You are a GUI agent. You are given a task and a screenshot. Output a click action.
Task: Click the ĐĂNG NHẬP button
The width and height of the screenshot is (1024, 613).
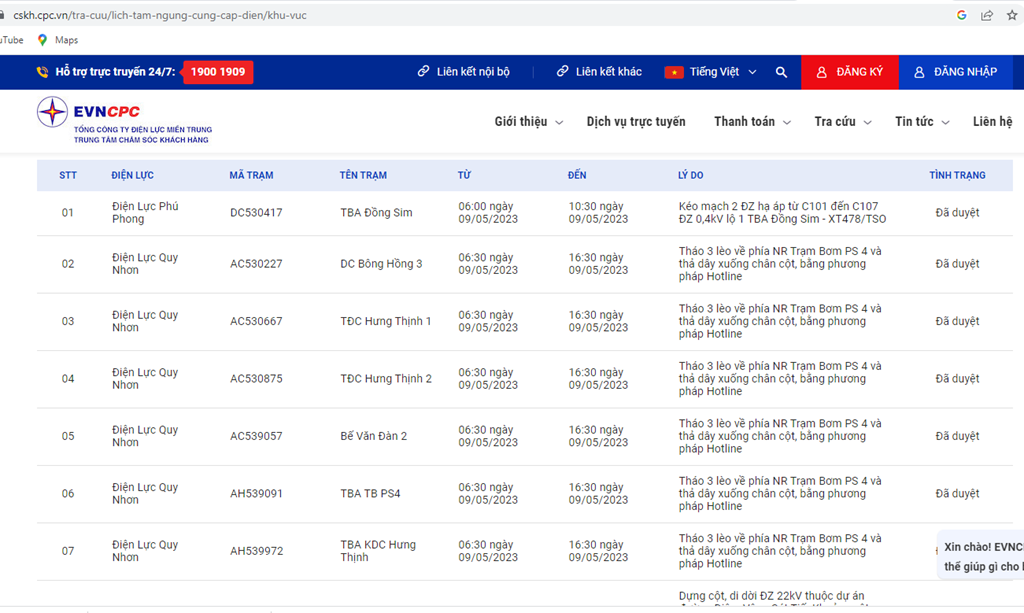955,72
